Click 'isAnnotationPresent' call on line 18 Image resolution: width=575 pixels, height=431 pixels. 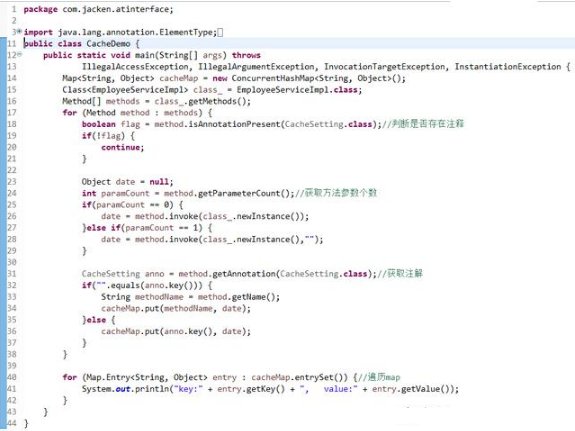[x=234, y=124]
